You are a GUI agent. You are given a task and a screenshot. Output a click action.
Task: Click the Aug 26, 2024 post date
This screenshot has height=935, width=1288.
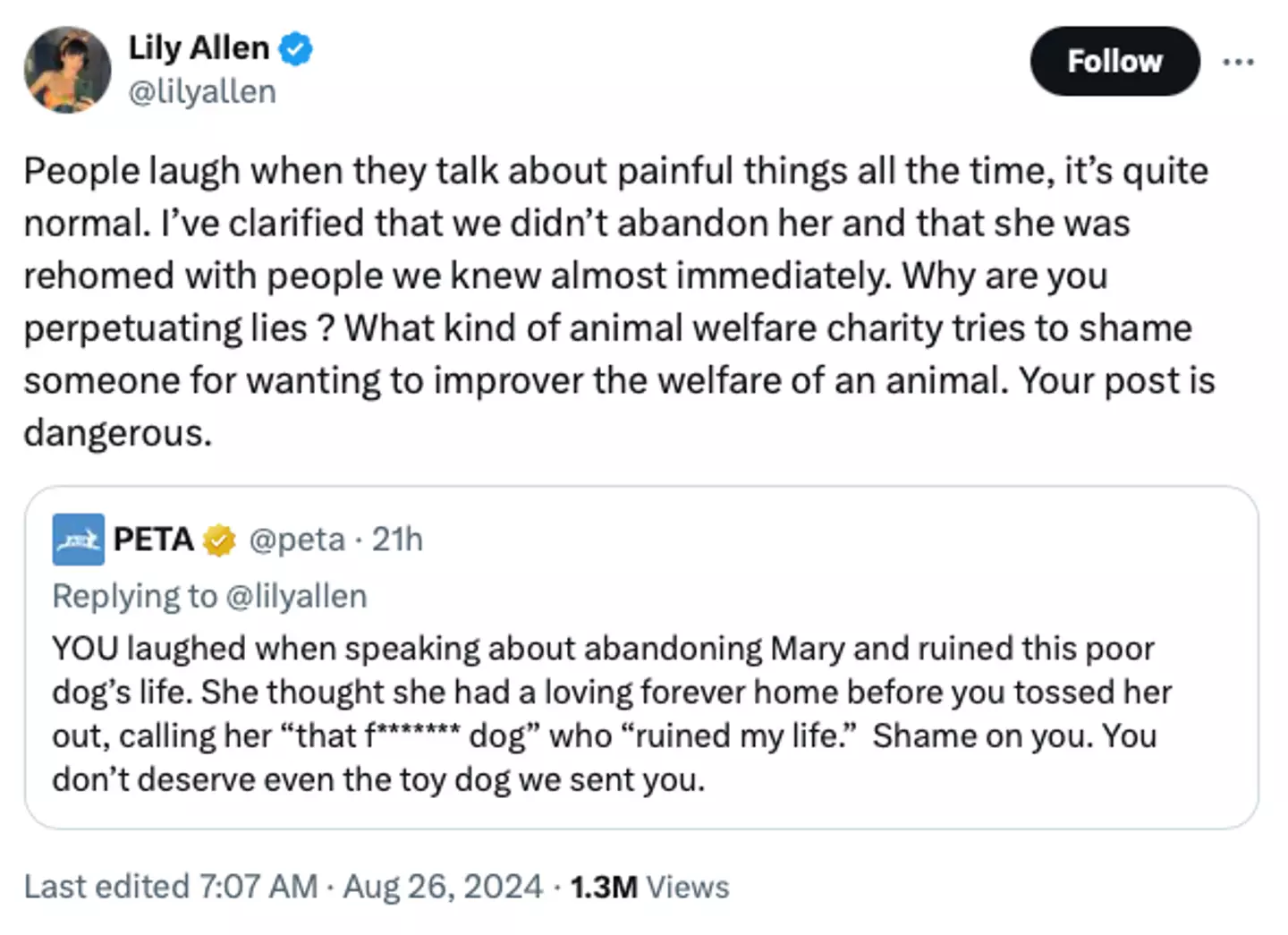[443, 887]
